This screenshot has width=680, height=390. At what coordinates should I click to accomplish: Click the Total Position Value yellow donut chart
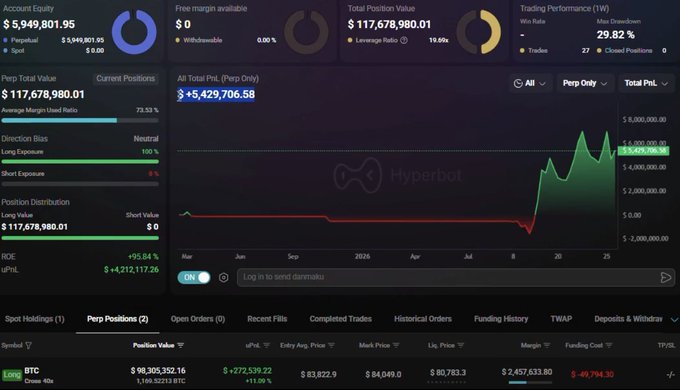coord(478,32)
